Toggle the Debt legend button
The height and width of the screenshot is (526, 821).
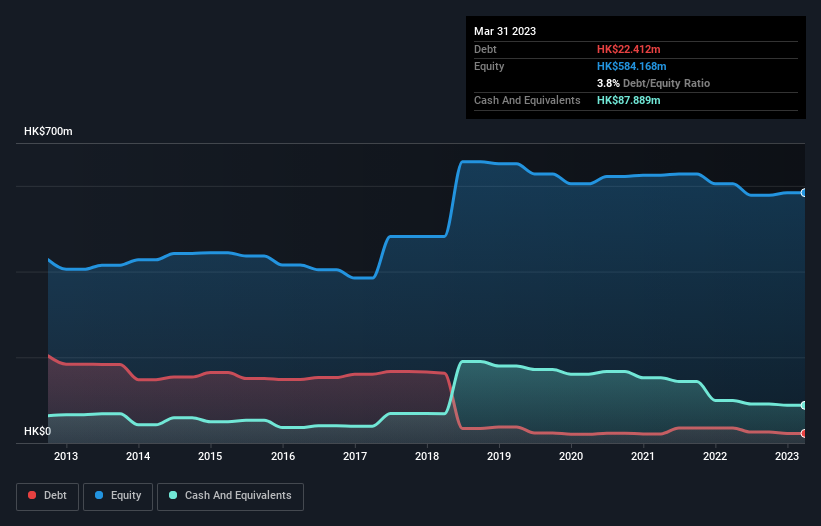tap(48, 496)
